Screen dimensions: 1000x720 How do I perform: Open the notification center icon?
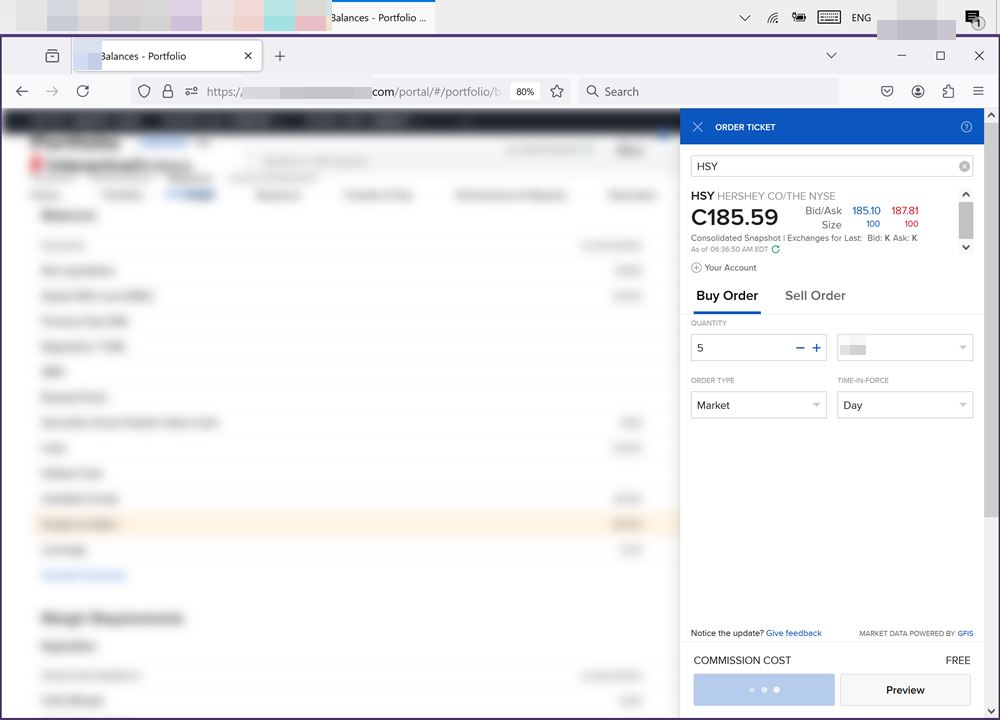coord(973,18)
